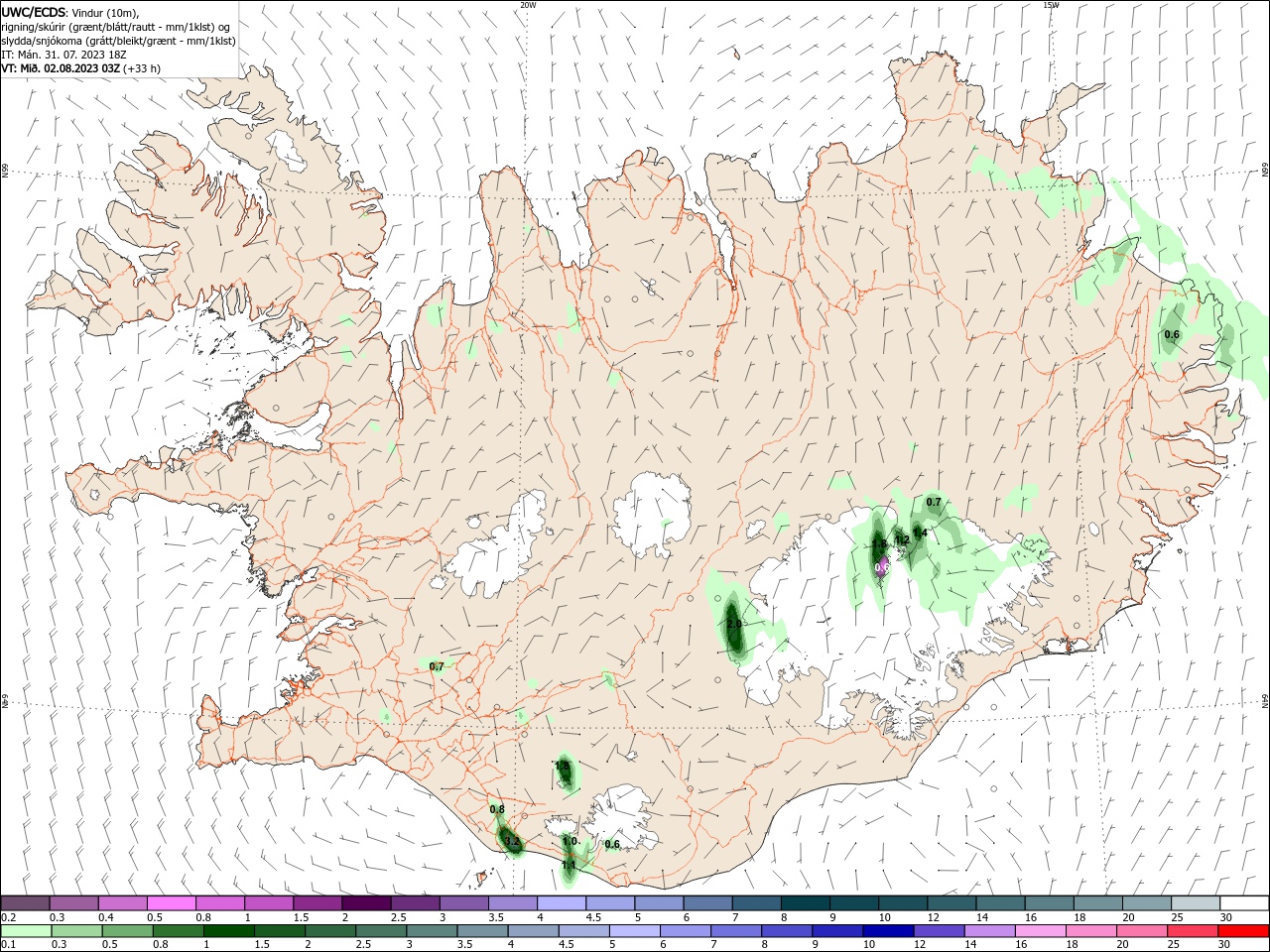Select the 1.2 precipitation value over Vatnajökull
This screenshot has width=1270, height=952.
click(x=902, y=540)
